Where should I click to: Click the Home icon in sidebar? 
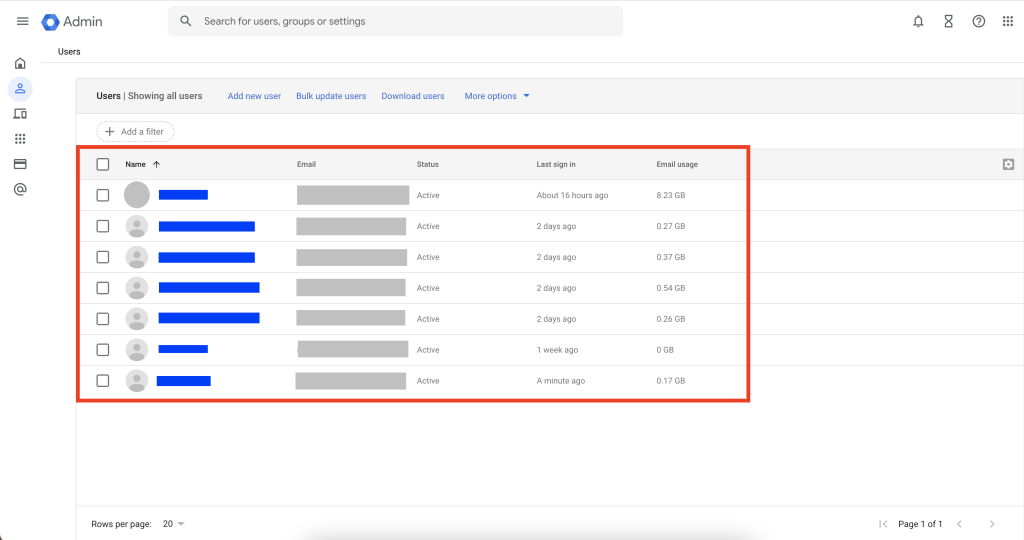[x=20, y=64]
